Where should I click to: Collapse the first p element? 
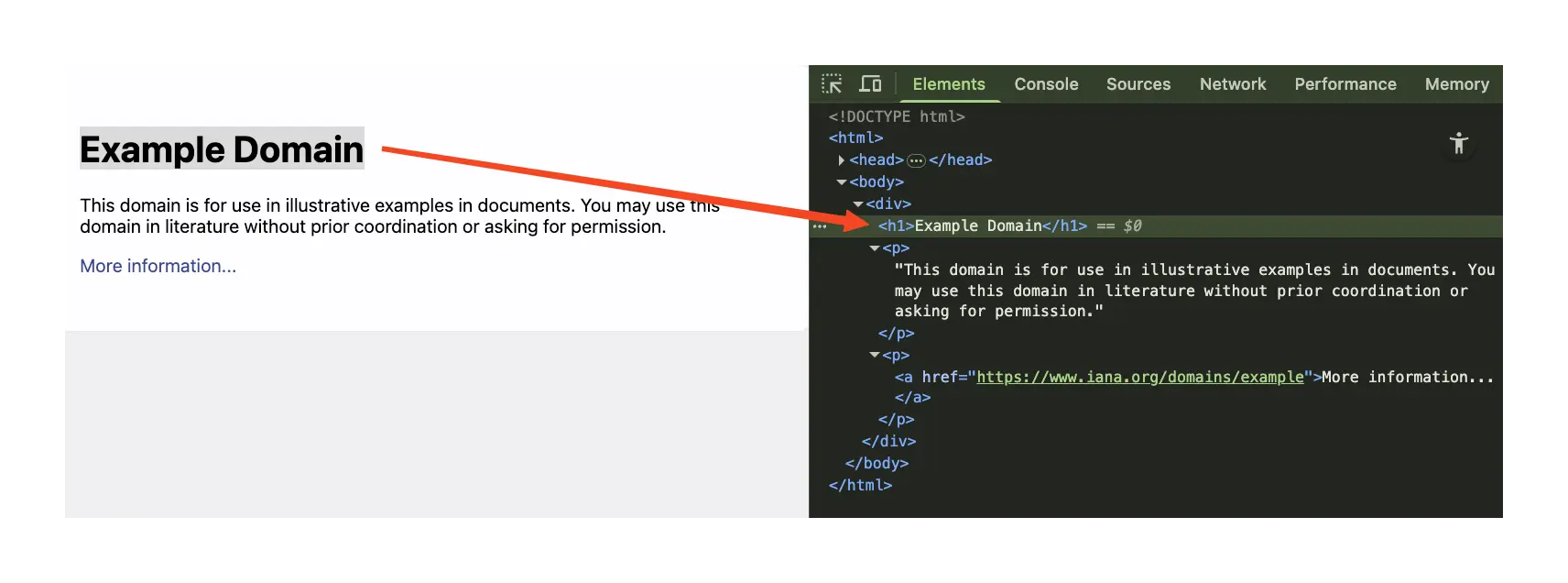[875, 248]
